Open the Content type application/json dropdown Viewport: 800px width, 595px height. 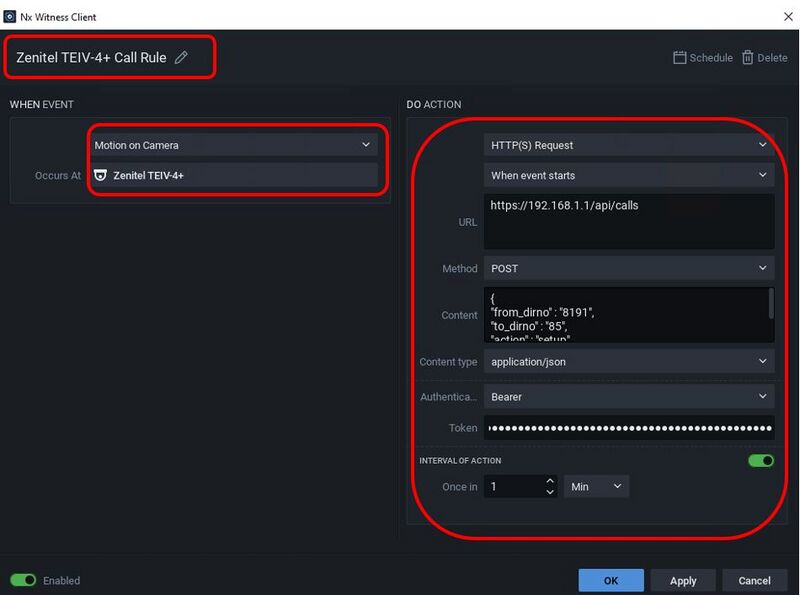pyautogui.click(x=629, y=361)
